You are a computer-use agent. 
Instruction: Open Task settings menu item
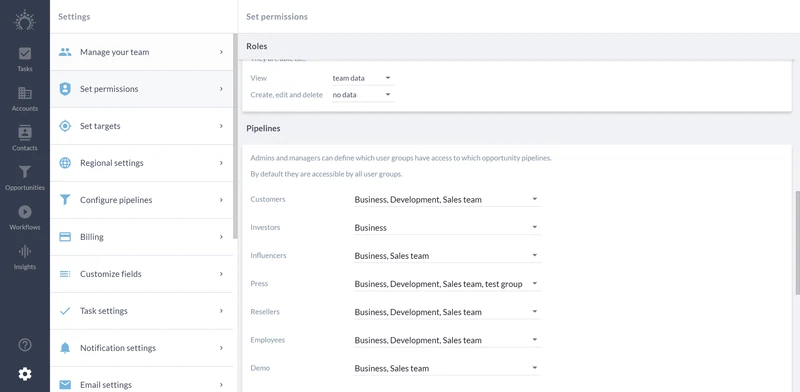pos(142,311)
